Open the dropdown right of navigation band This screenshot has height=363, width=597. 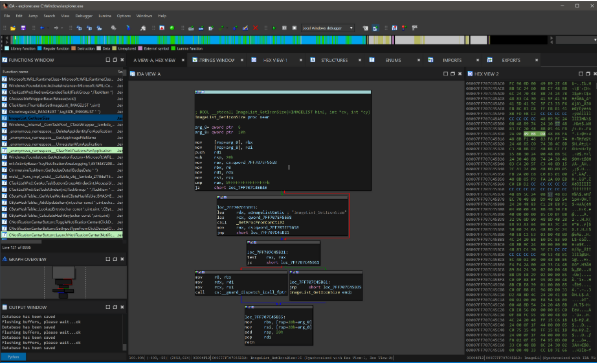(595, 40)
